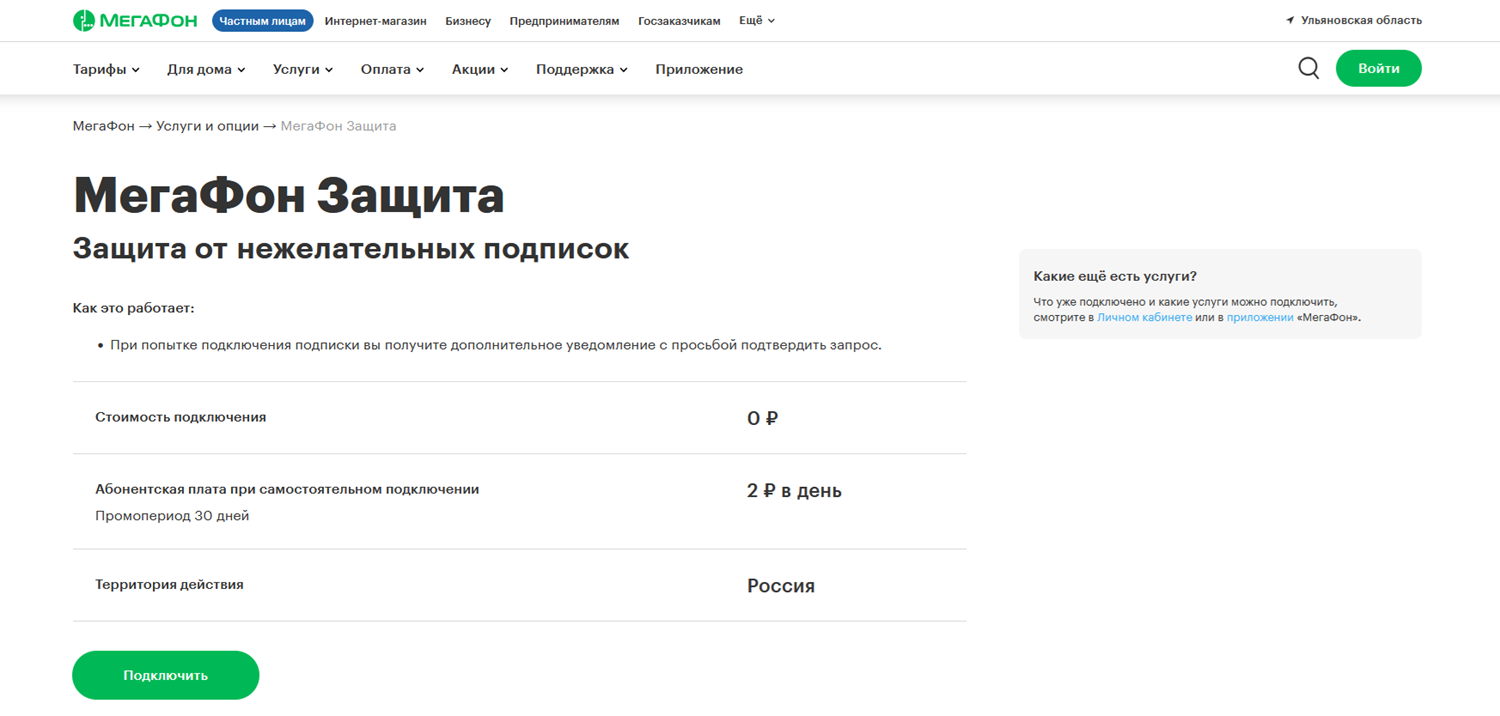Screen dimensions: 1500x716
Task: Open the Госзаказчикам section
Action: pyautogui.click(x=679, y=21)
